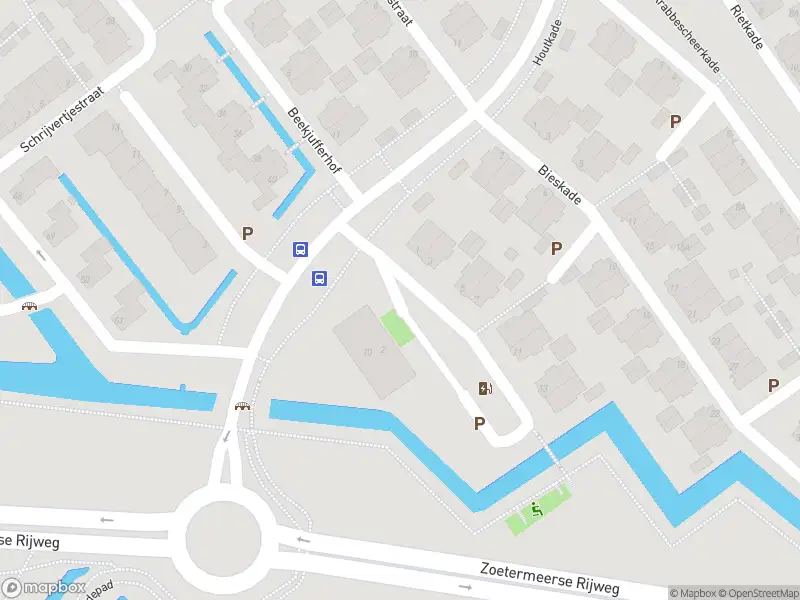This screenshot has height=600, width=800.
Task: Click the building numbered 10 and 2
Action: coord(374,352)
